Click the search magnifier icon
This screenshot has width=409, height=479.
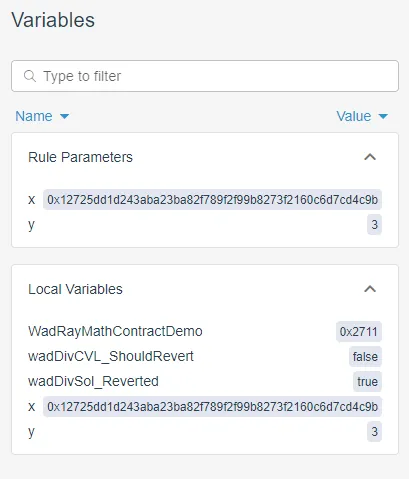pos(30,76)
